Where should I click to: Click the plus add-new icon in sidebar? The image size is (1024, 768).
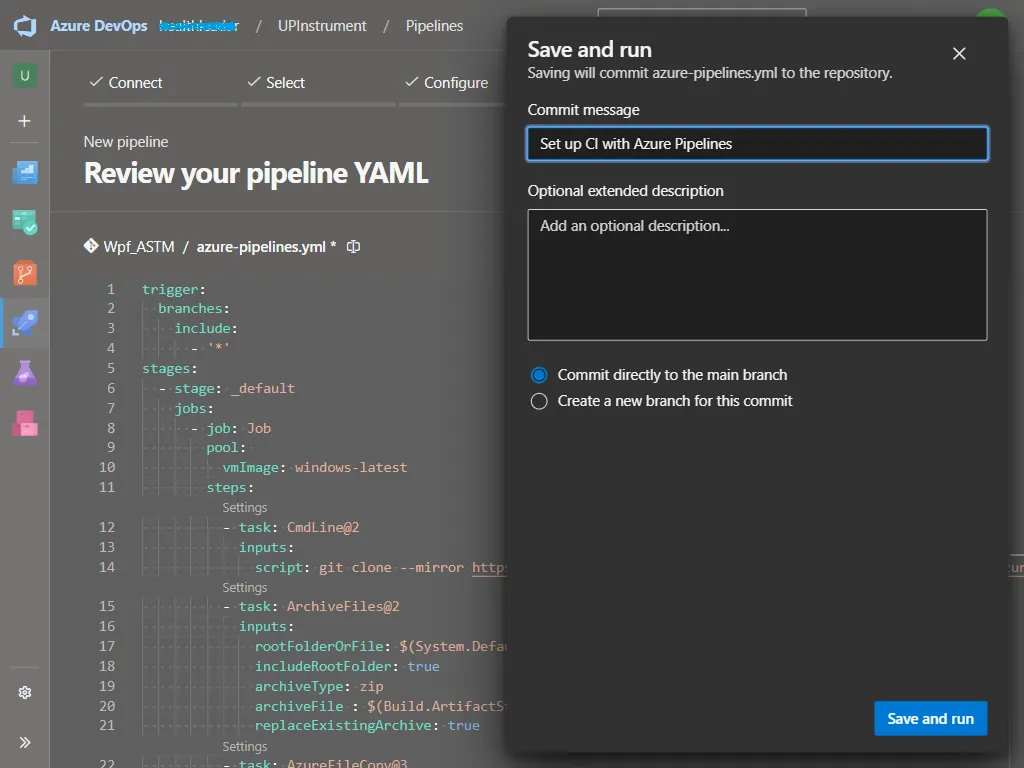click(24, 121)
